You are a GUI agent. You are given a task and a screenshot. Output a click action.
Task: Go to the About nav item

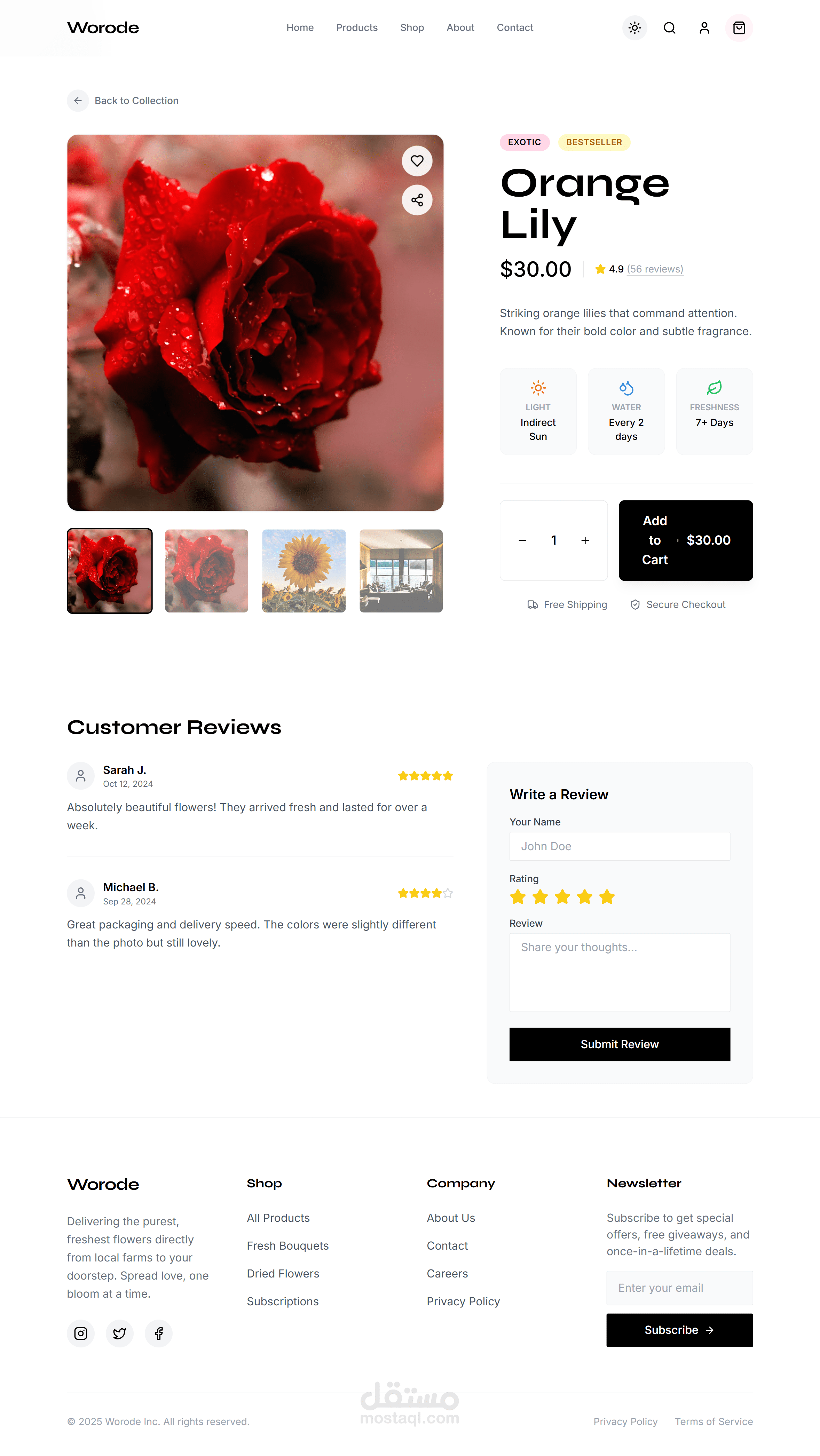coord(460,28)
